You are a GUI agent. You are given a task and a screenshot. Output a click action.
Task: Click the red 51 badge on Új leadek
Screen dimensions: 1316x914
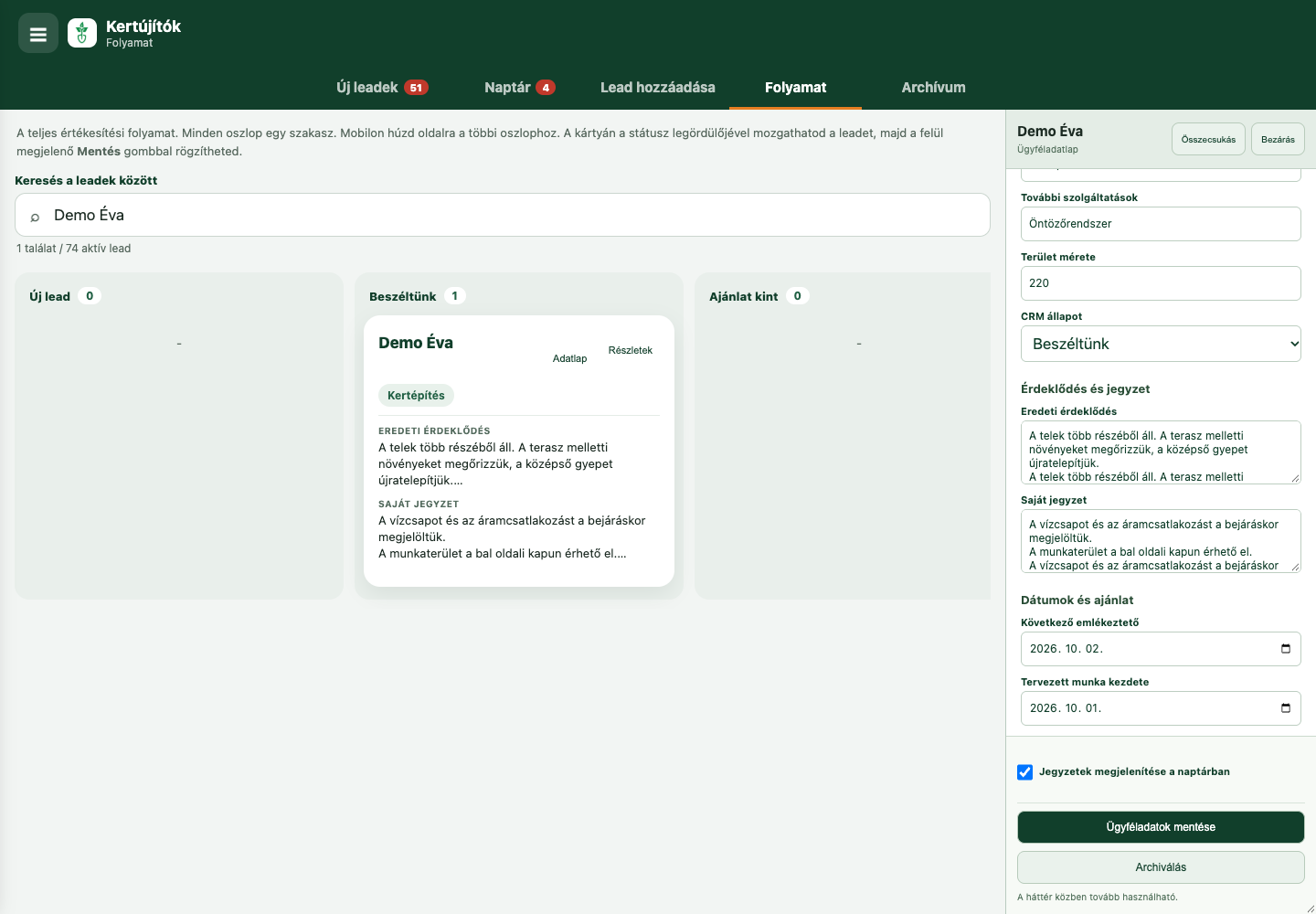coord(416,88)
